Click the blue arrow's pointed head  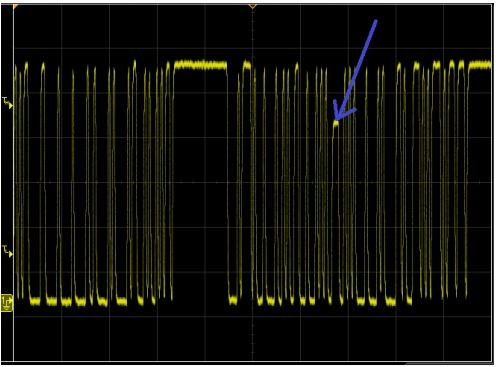click(x=337, y=117)
